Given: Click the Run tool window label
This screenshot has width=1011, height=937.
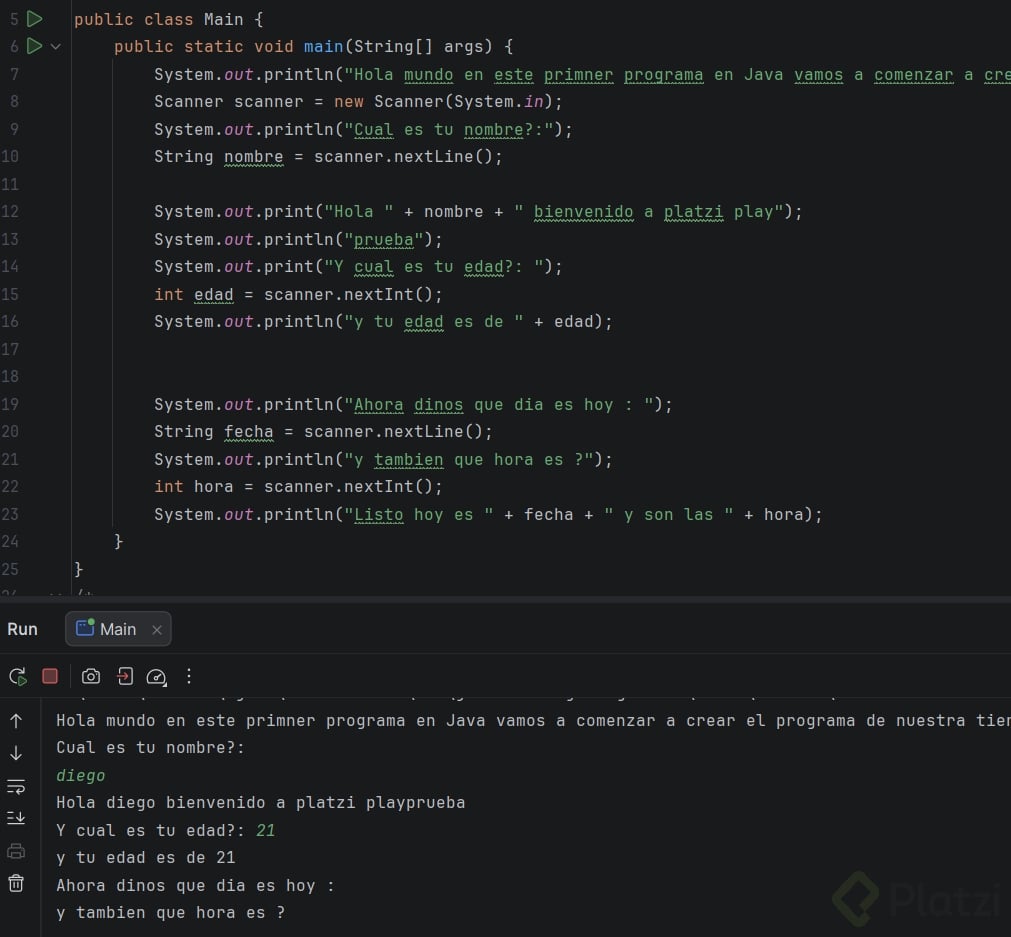Looking at the screenshot, I should [x=23, y=629].
